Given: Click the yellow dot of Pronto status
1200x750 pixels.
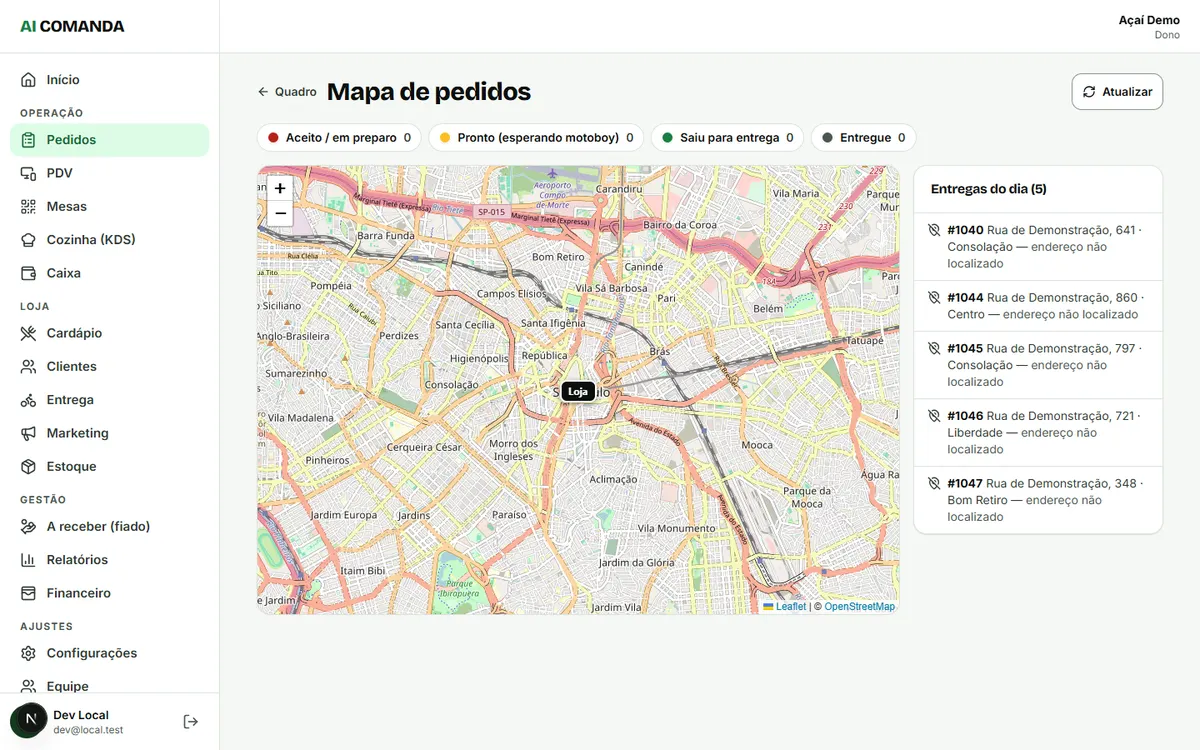Looking at the screenshot, I should (x=445, y=138).
